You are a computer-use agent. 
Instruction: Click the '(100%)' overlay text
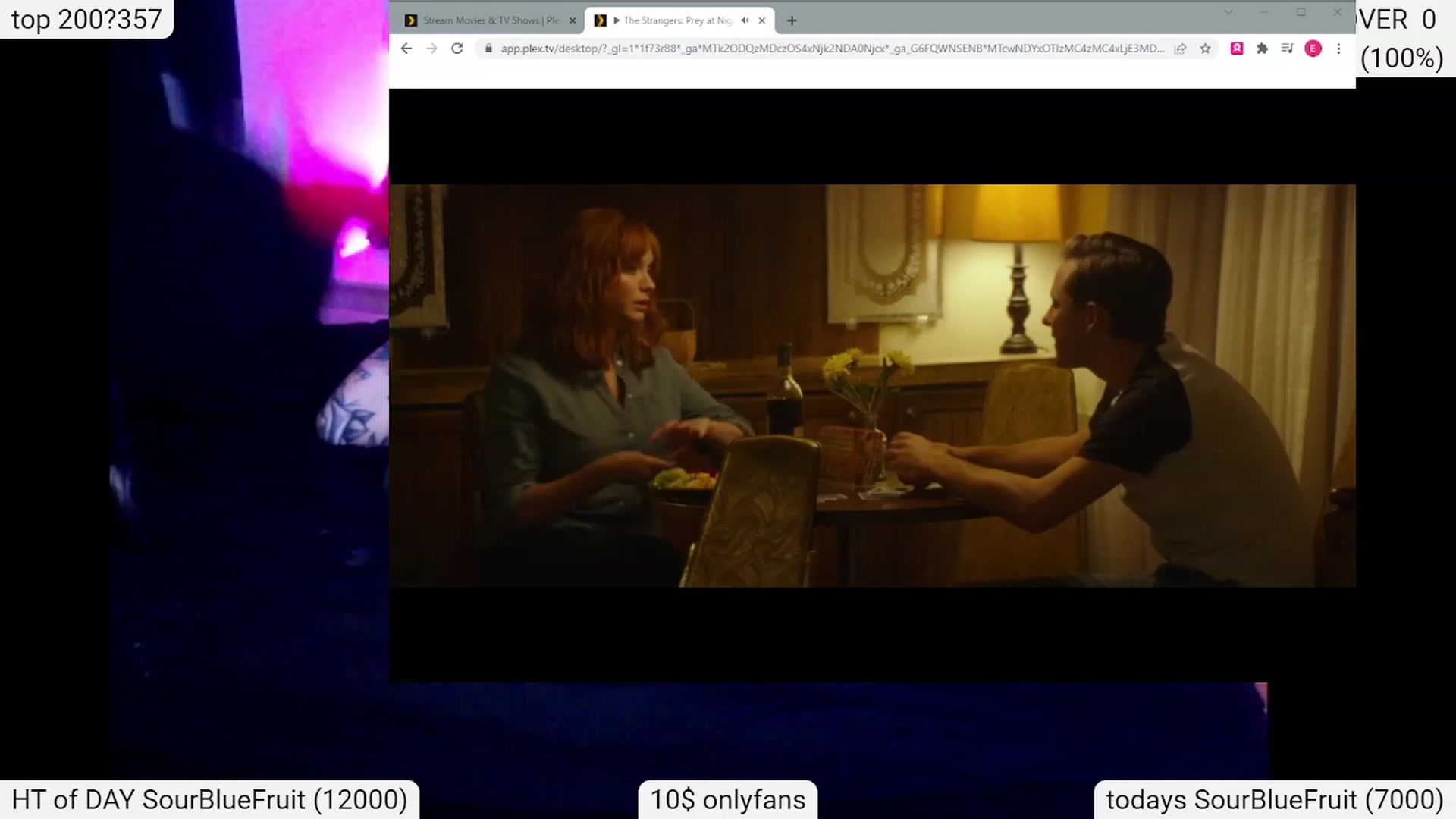pos(1402,58)
